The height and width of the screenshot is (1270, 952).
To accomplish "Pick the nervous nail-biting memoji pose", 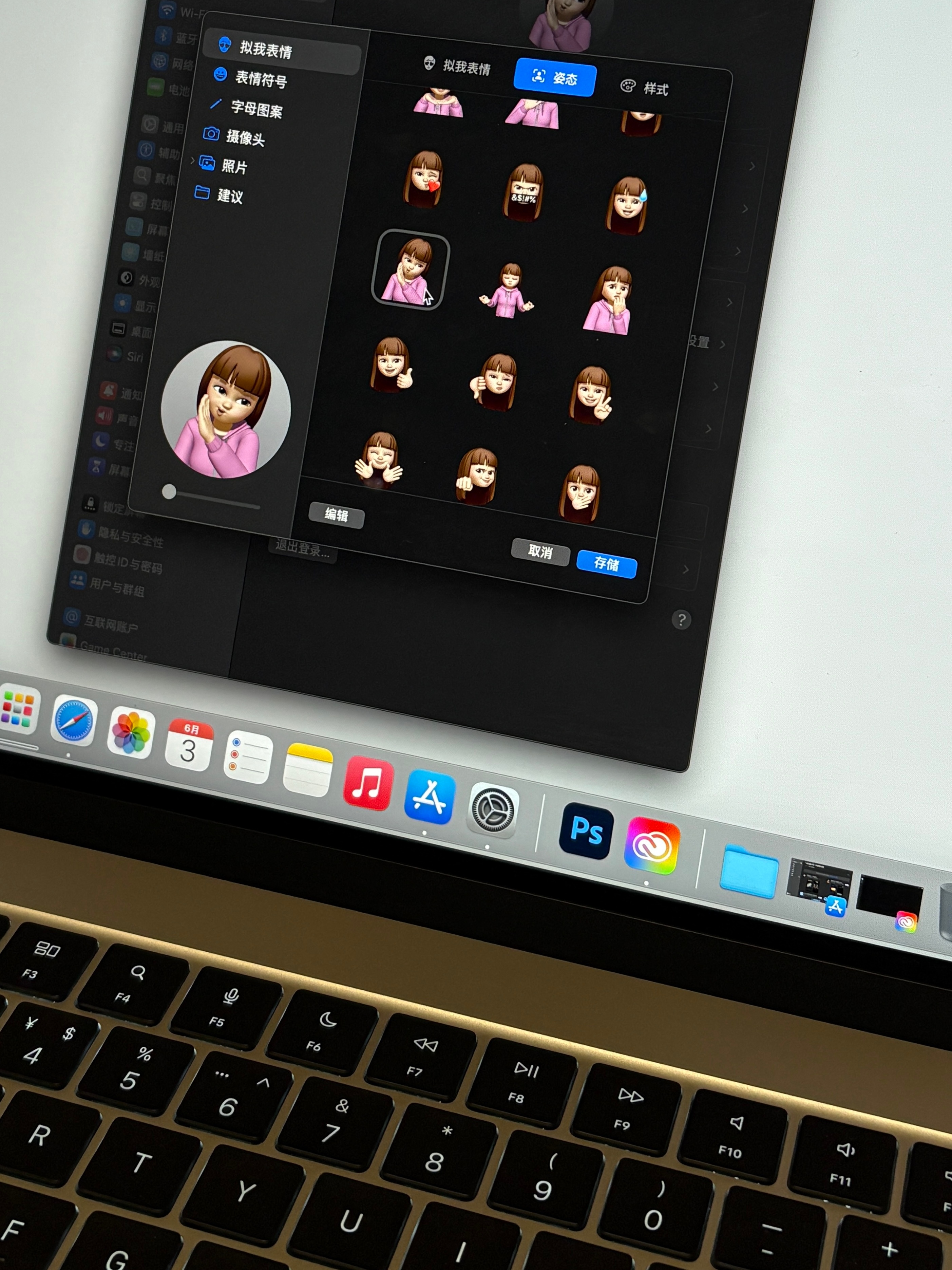I will [608, 300].
